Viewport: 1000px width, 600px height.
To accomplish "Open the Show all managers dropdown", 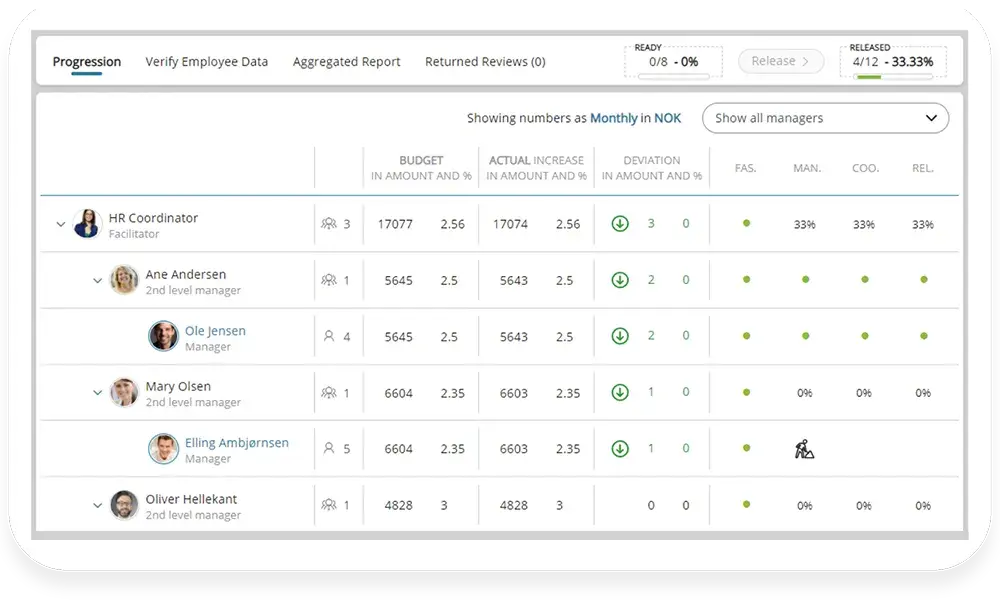I will point(825,118).
